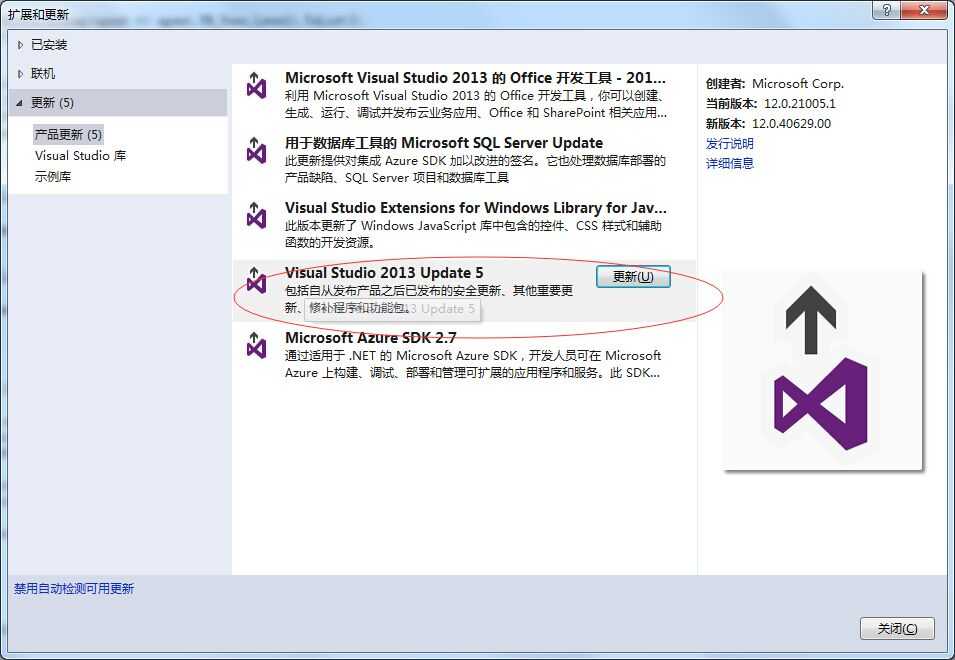Viewport: 955px width, 660px height.
Task: Collapse the 更新 (5) tree node
Action: tap(20, 103)
